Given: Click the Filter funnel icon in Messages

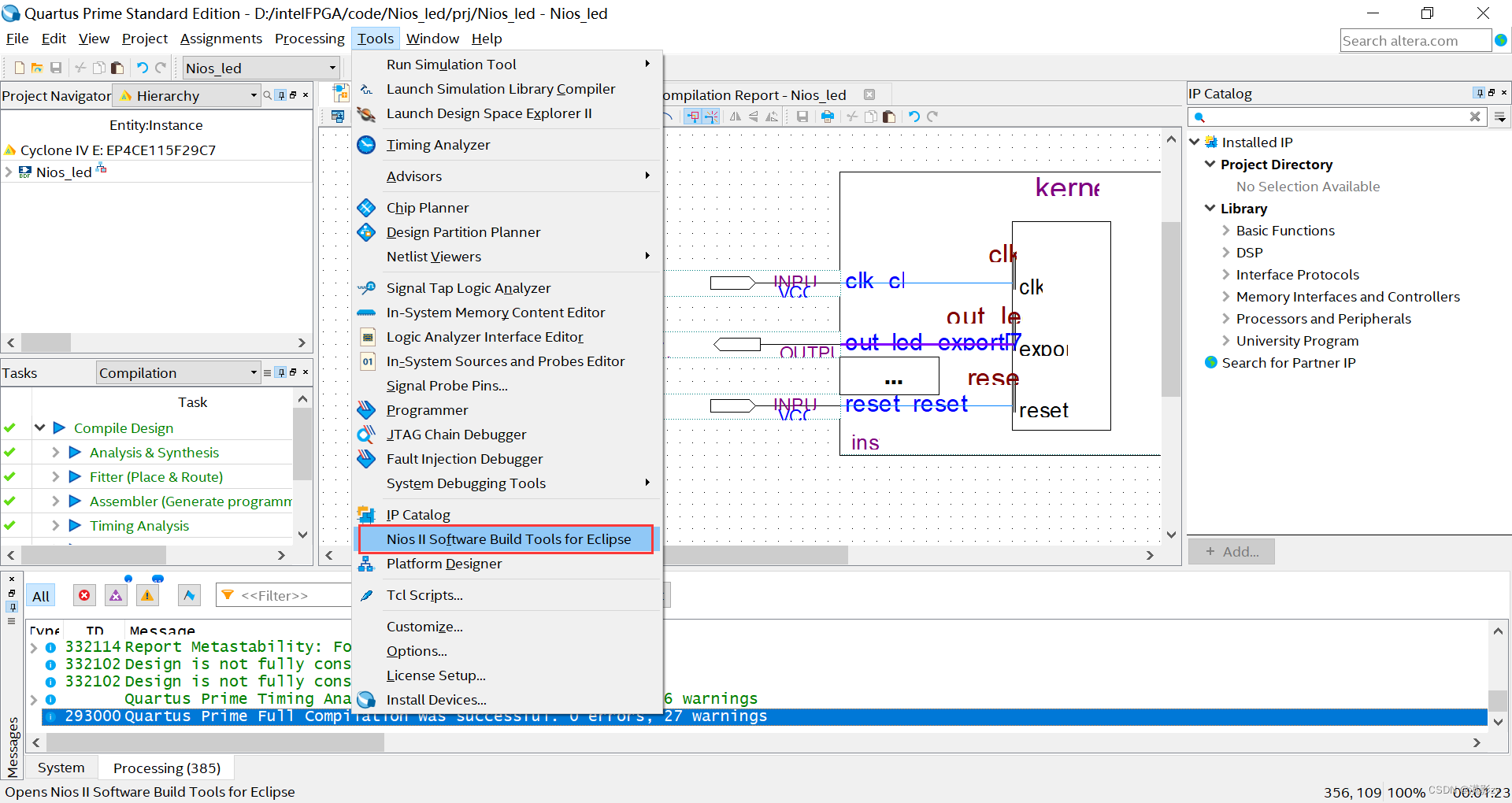Looking at the screenshot, I should (x=228, y=595).
